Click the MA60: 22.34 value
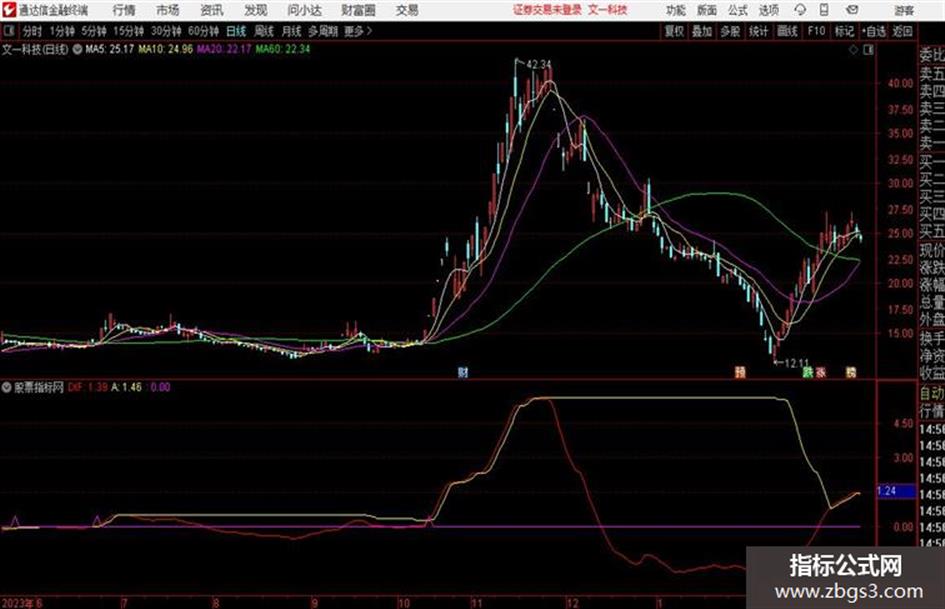Viewport: 945px width, 609px height. (x=282, y=49)
